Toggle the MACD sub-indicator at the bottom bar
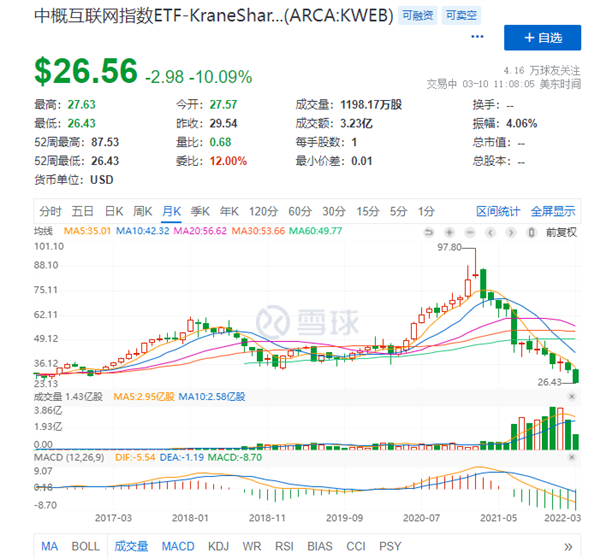This screenshot has height=558, width=600. tap(178, 547)
